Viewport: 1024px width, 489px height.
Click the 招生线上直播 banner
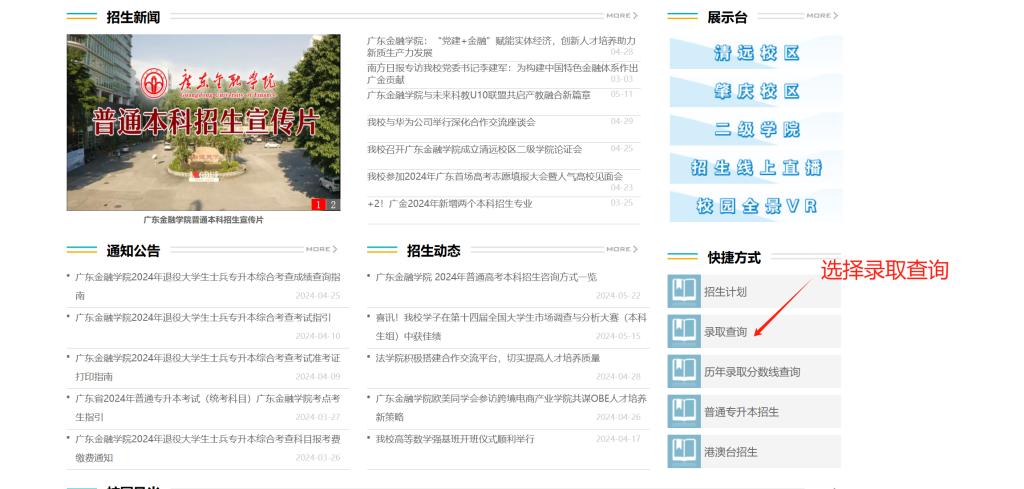(x=756, y=168)
